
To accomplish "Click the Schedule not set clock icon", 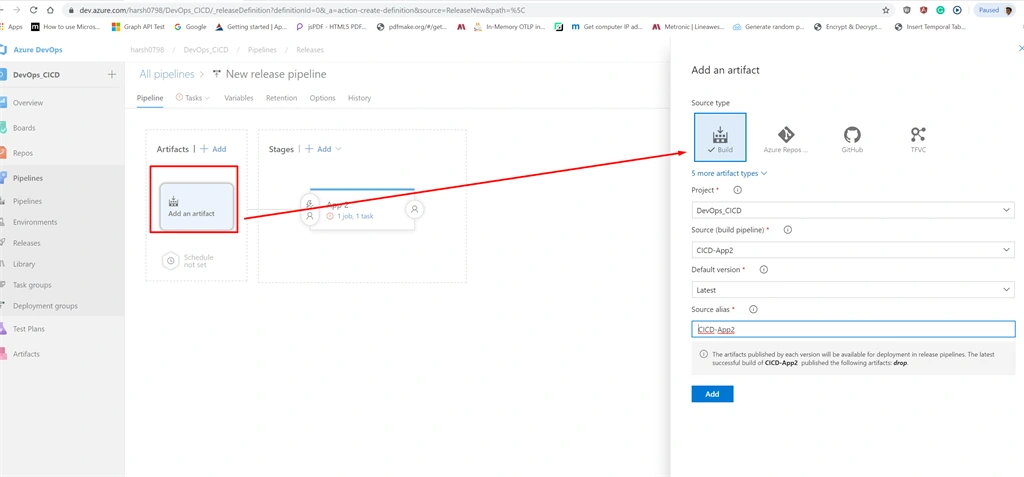I will (x=170, y=261).
